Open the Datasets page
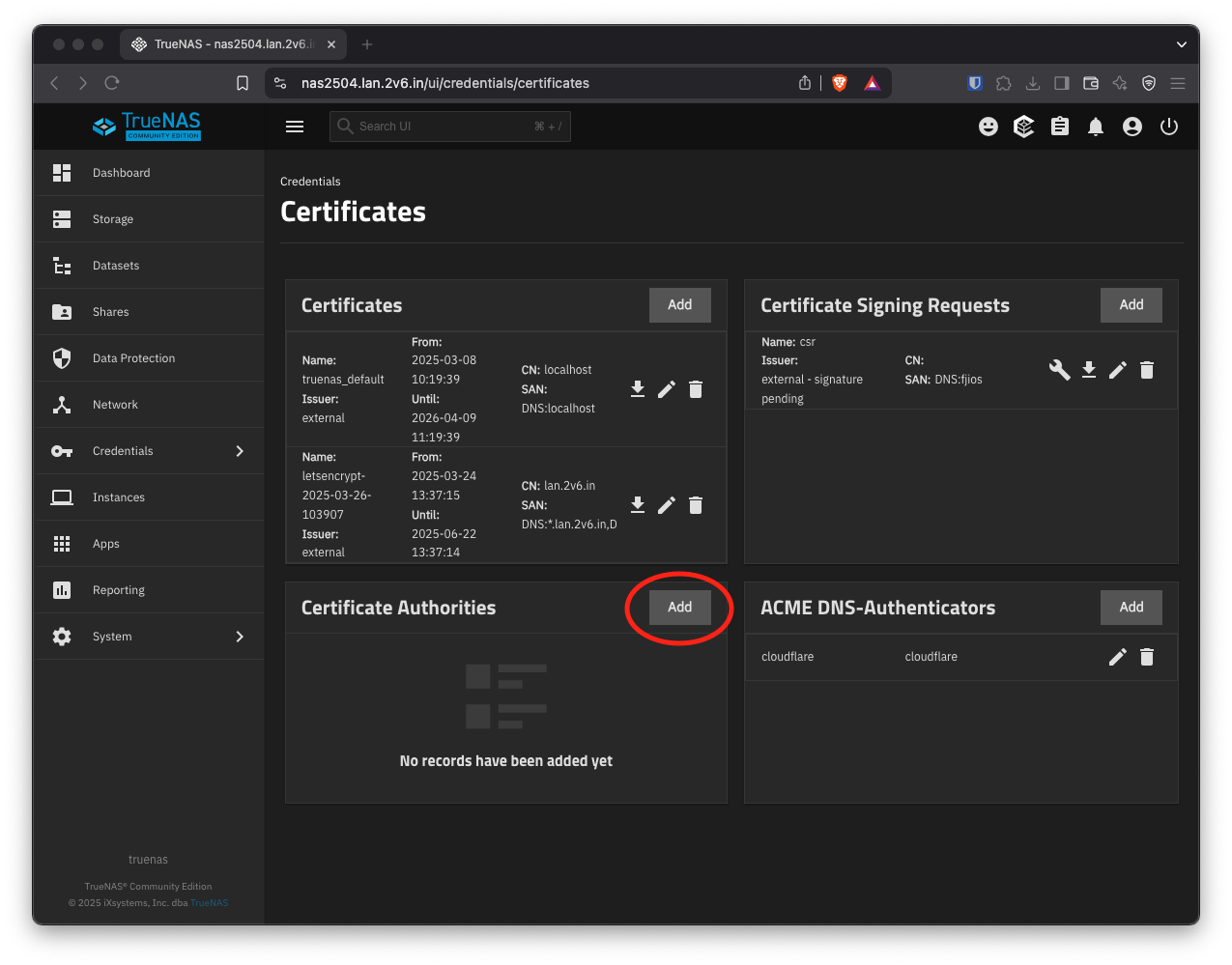Viewport: 1232px width, 965px height. click(149, 266)
